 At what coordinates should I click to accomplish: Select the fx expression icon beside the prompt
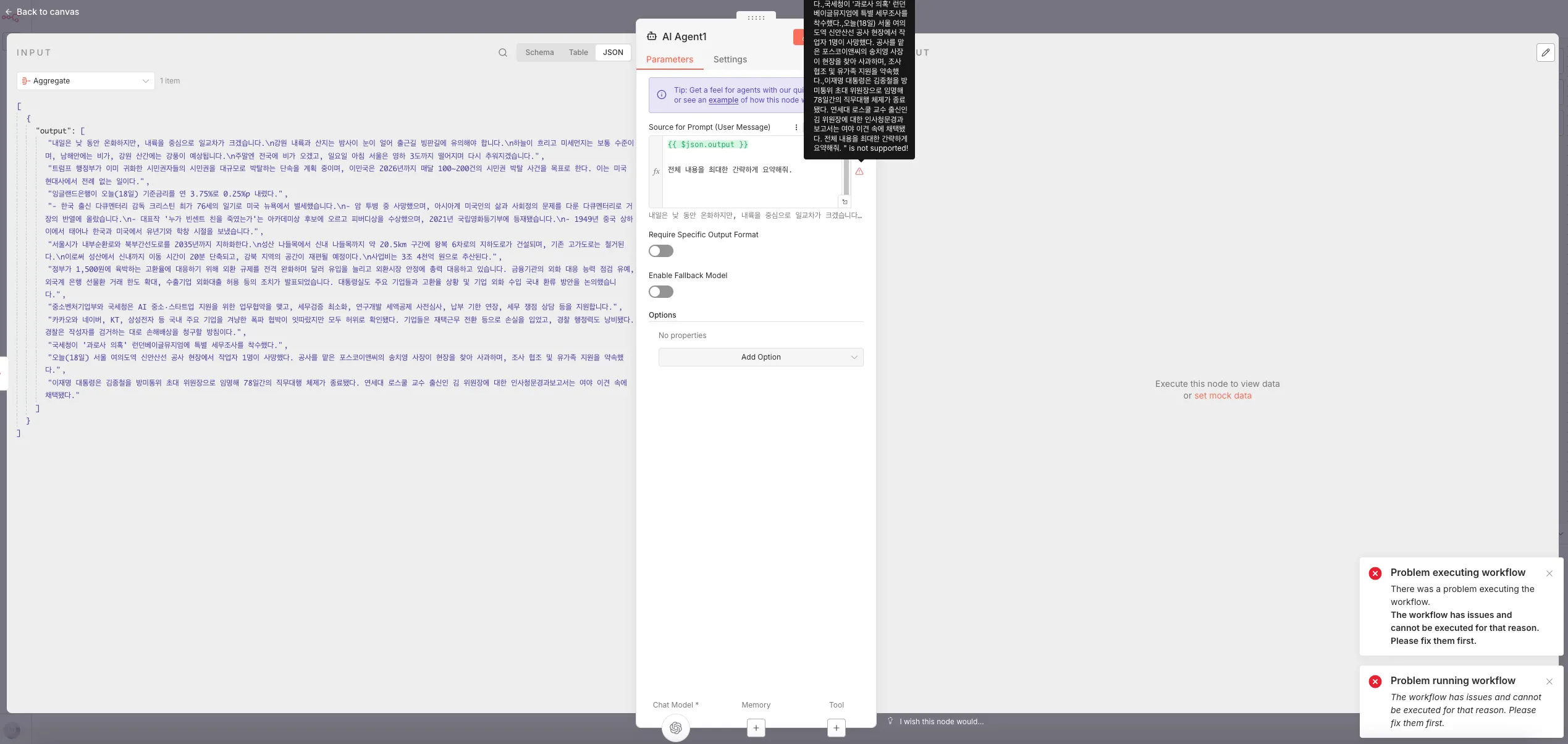click(656, 171)
